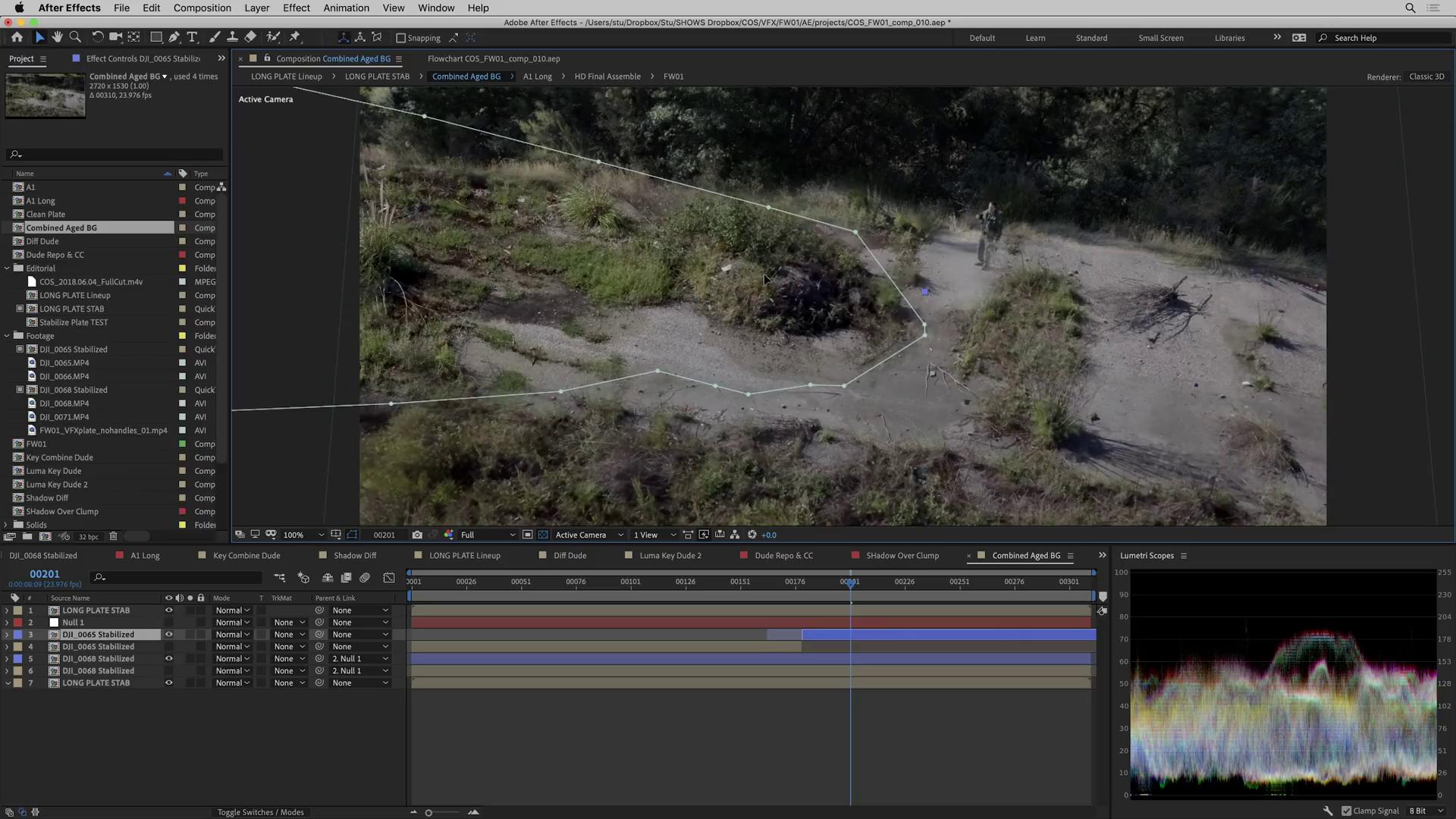
Task: Select the Rectangle shape tool
Action: coord(156,37)
